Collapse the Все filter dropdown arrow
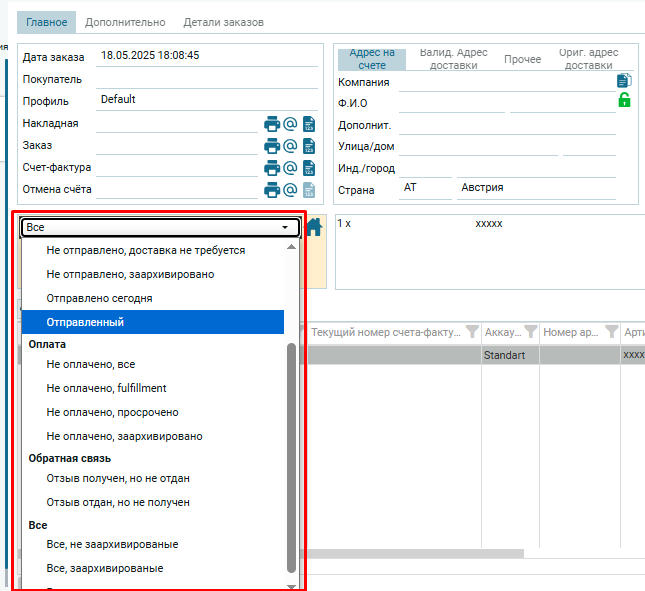 click(285, 228)
